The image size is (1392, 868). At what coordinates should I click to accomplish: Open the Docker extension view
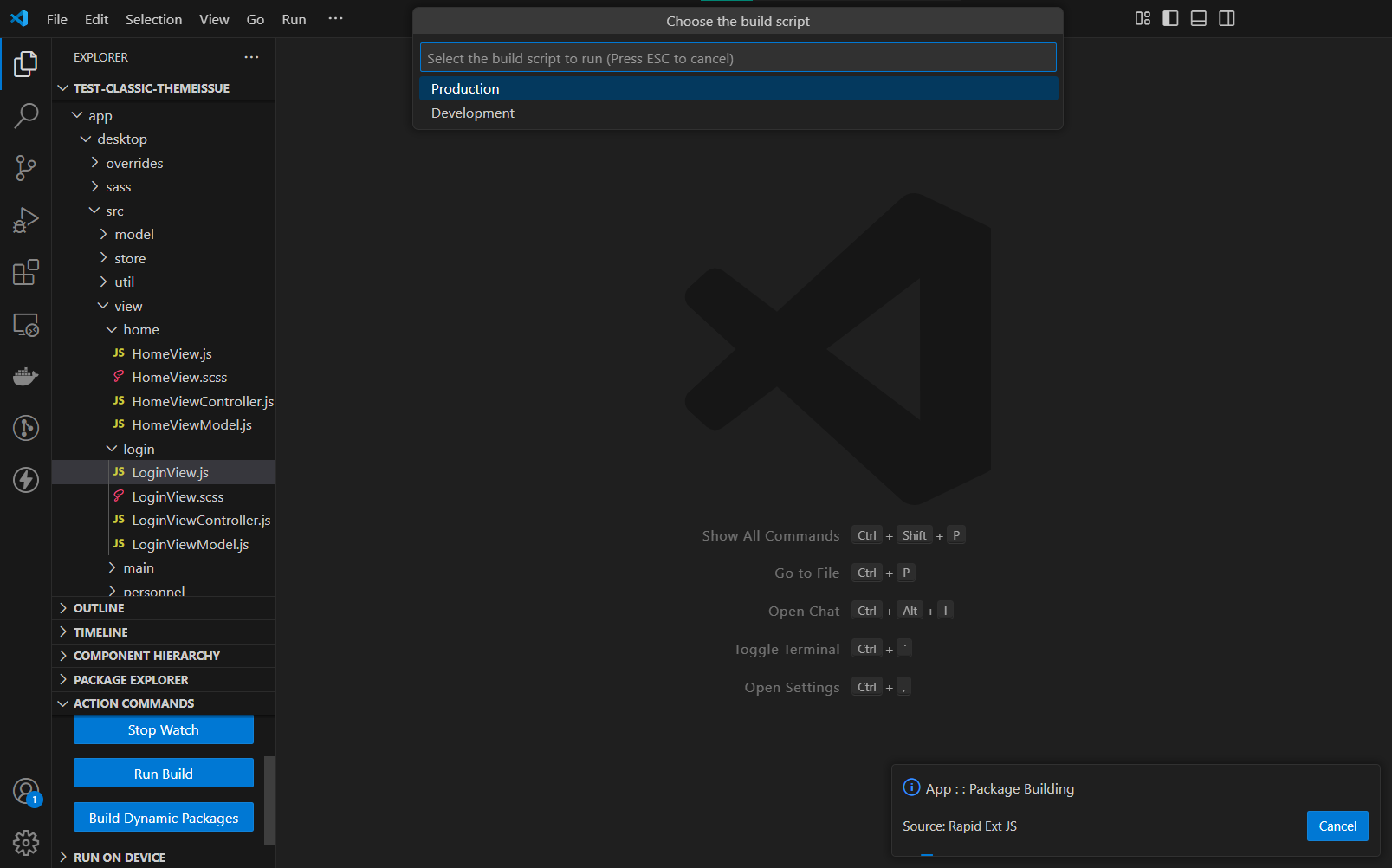[x=26, y=376]
